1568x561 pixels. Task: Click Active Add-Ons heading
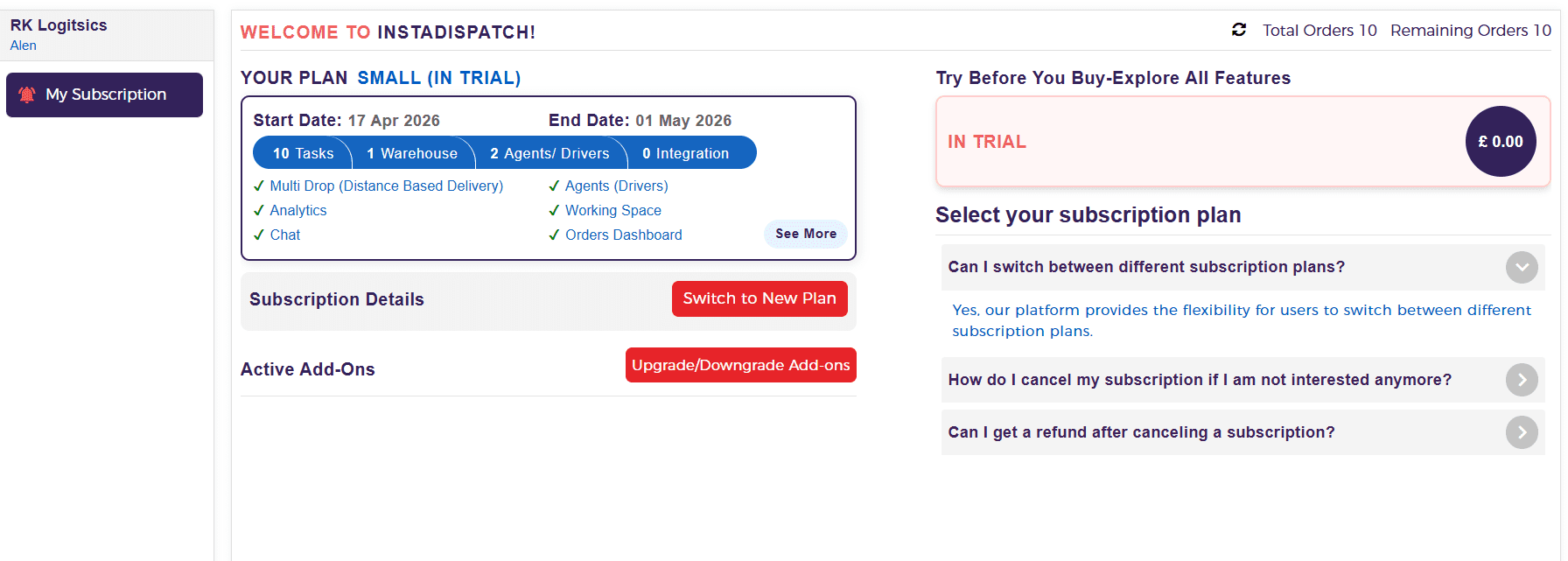tap(308, 369)
